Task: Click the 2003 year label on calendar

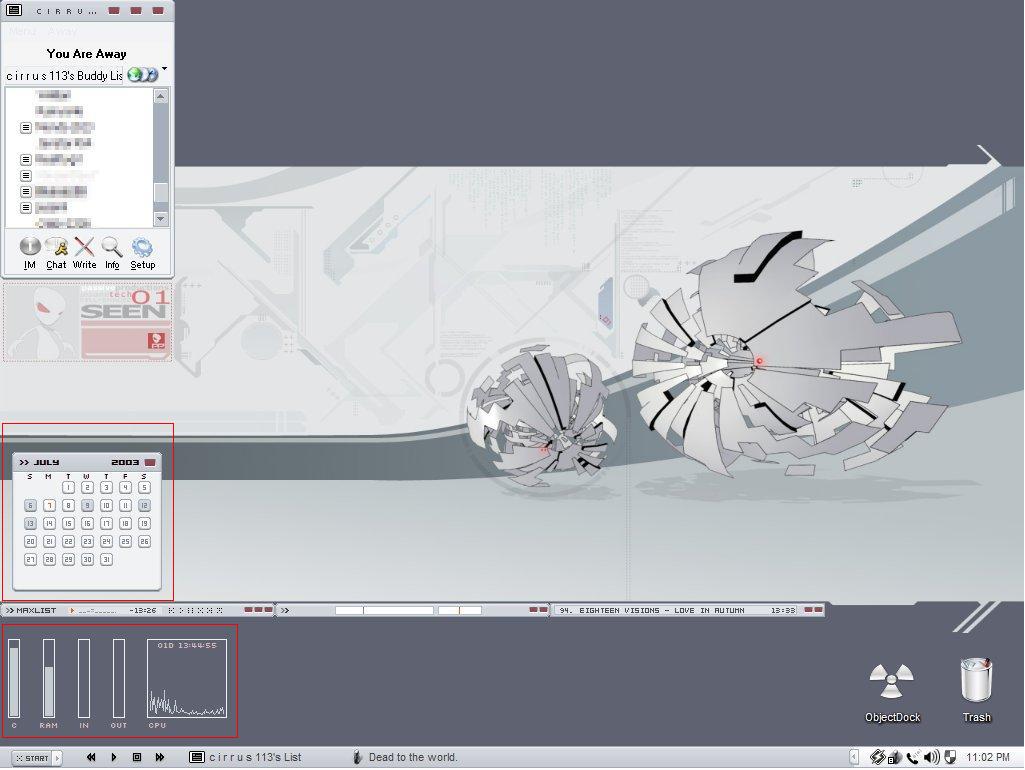Action: coord(125,462)
